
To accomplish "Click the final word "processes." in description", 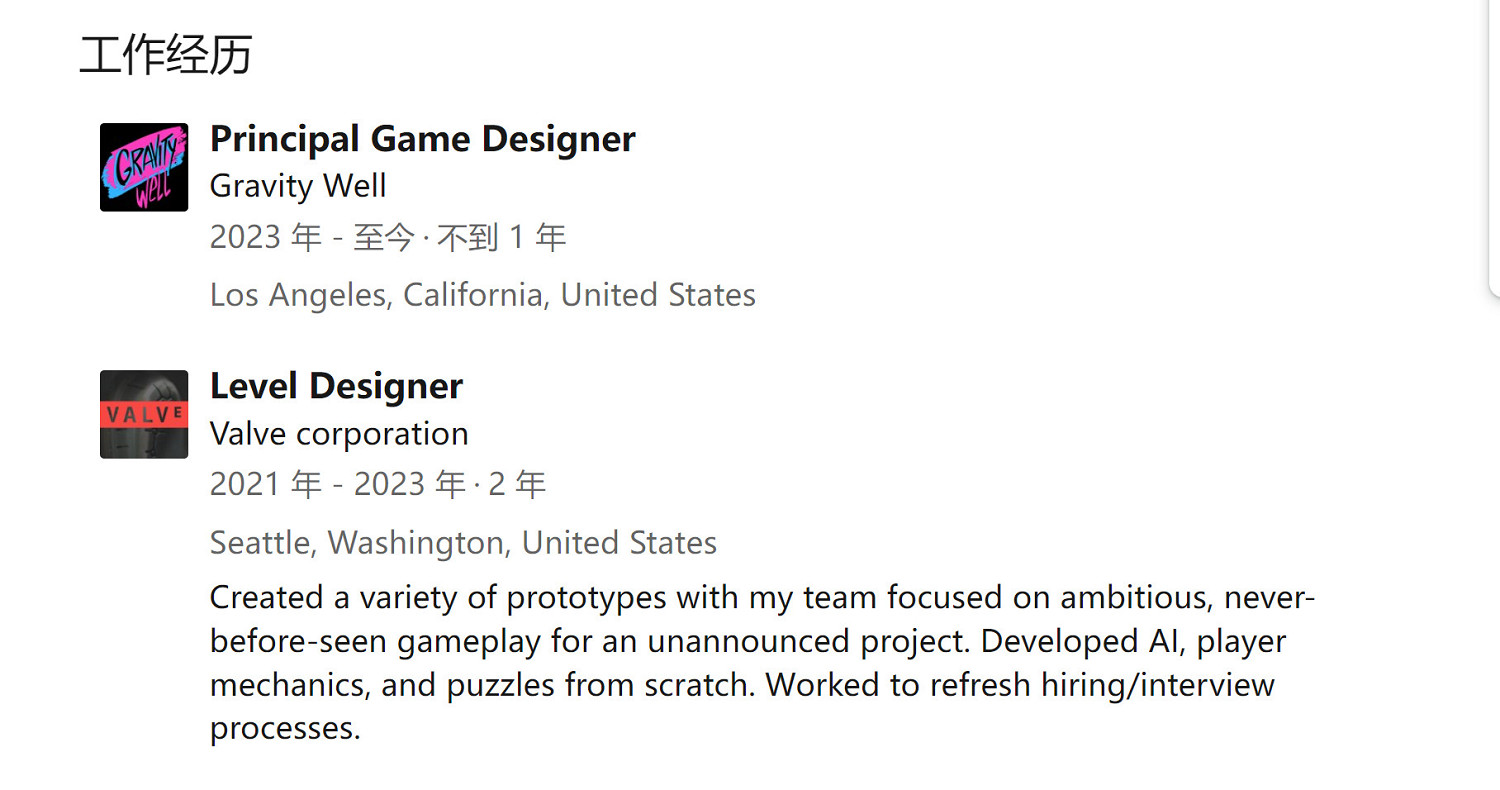I will tap(284, 728).
